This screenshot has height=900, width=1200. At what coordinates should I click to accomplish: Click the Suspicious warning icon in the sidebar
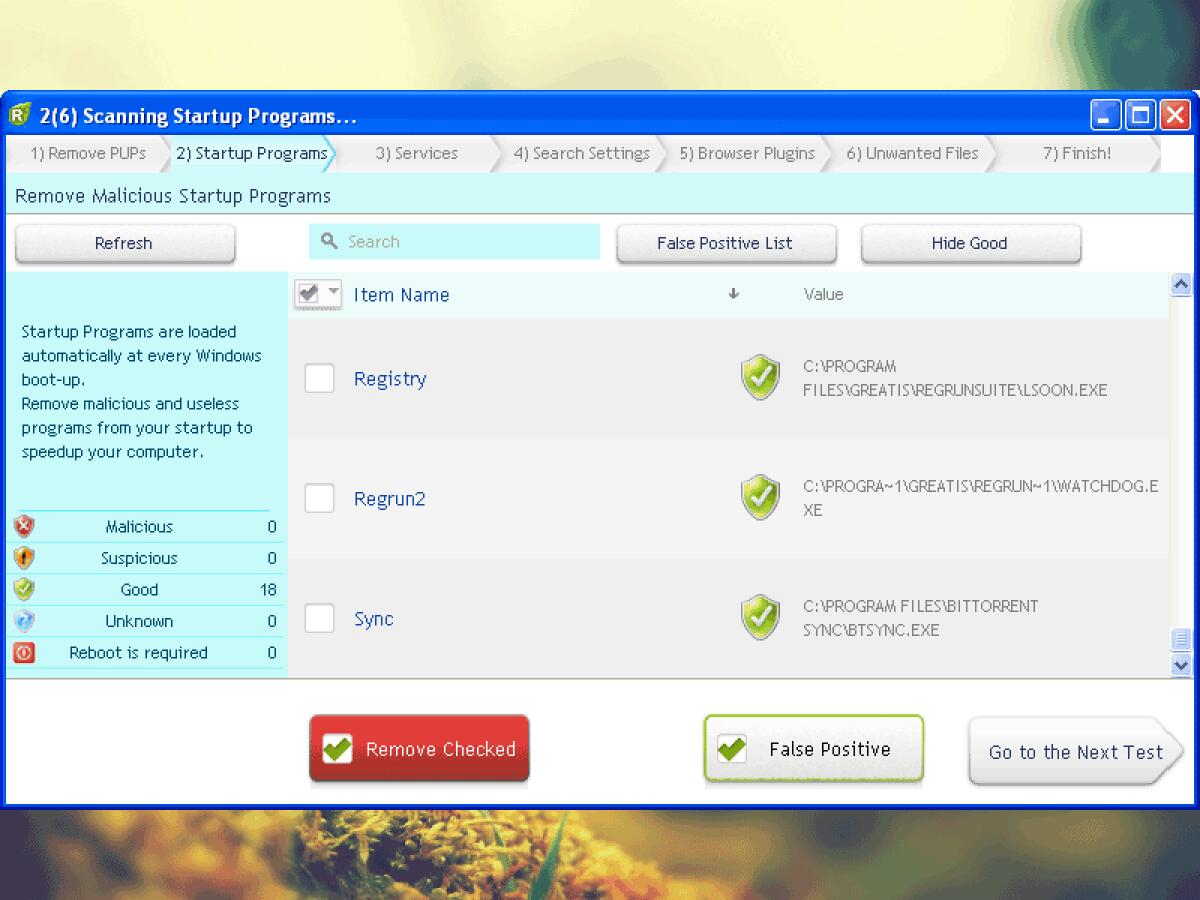(24, 558)
